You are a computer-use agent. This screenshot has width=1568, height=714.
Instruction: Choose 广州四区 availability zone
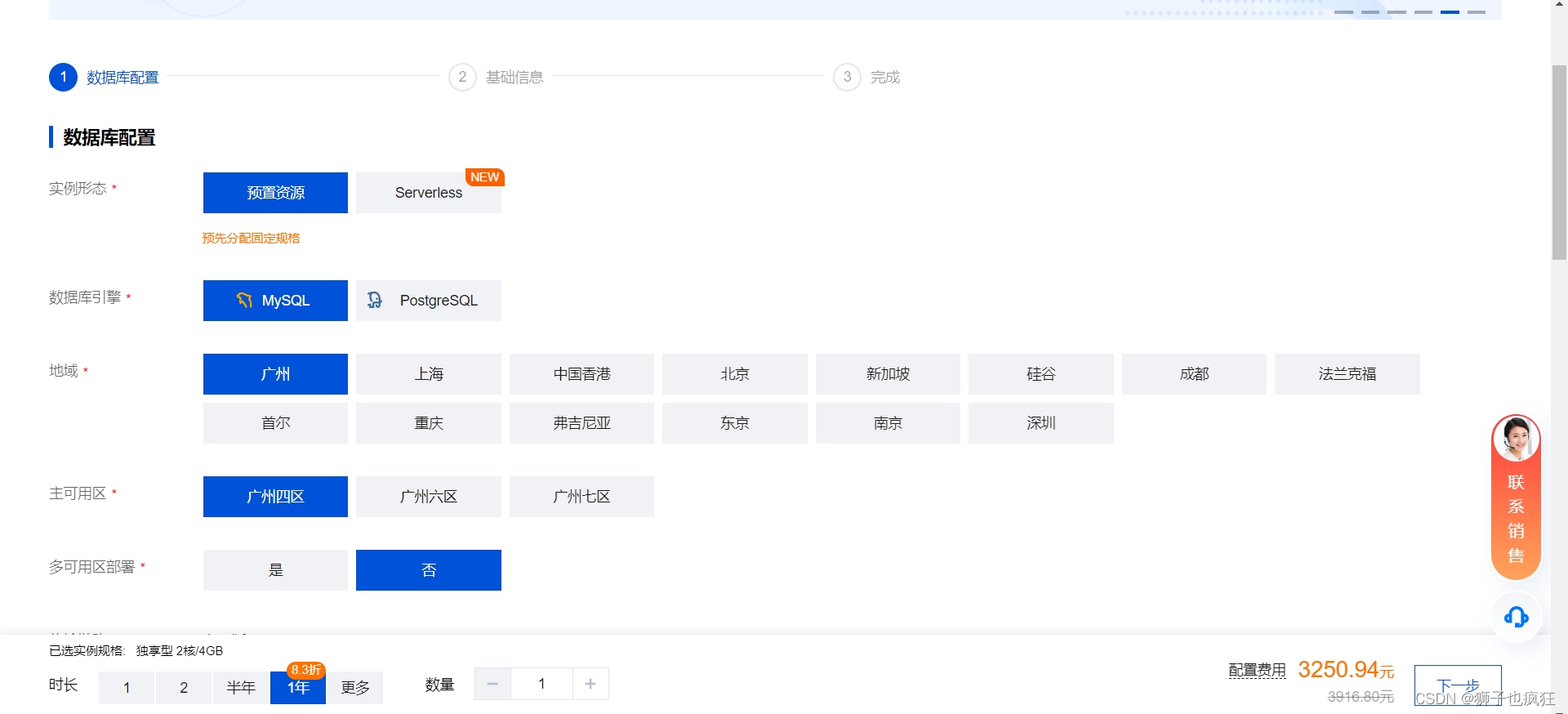(275, 497)
